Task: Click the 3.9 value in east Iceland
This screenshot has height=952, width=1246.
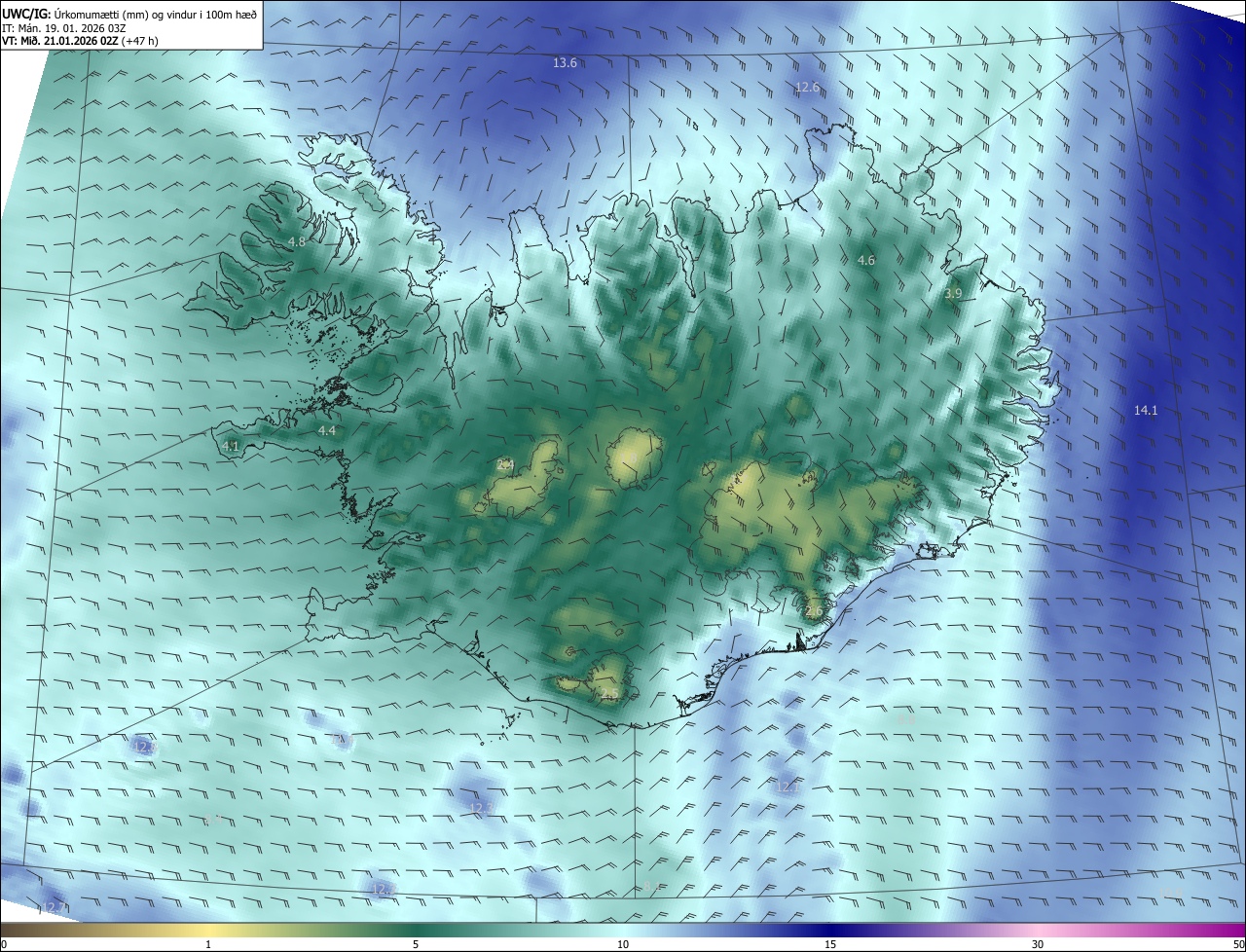Action: click(953, 293)
